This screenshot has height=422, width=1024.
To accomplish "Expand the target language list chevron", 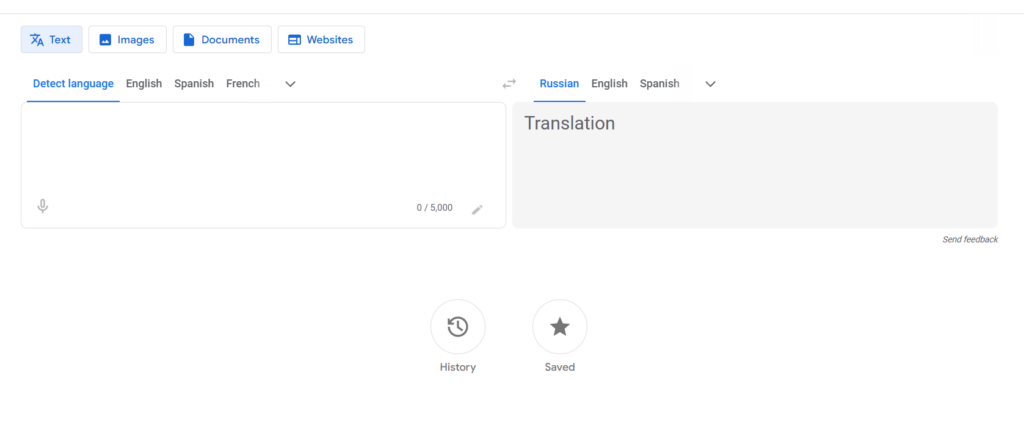I will (711, 84).
